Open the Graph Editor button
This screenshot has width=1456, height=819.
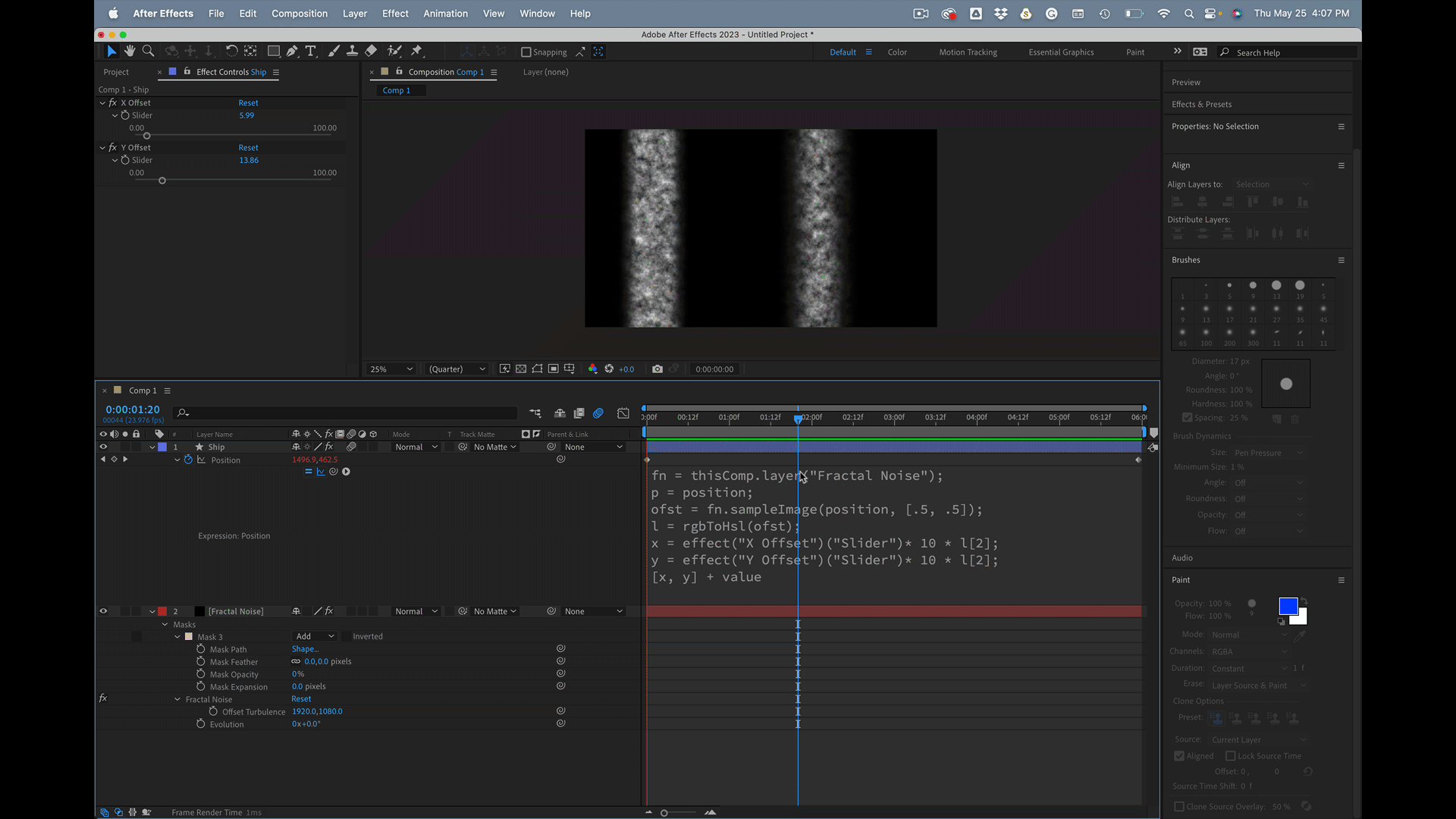tap(623, 413)
